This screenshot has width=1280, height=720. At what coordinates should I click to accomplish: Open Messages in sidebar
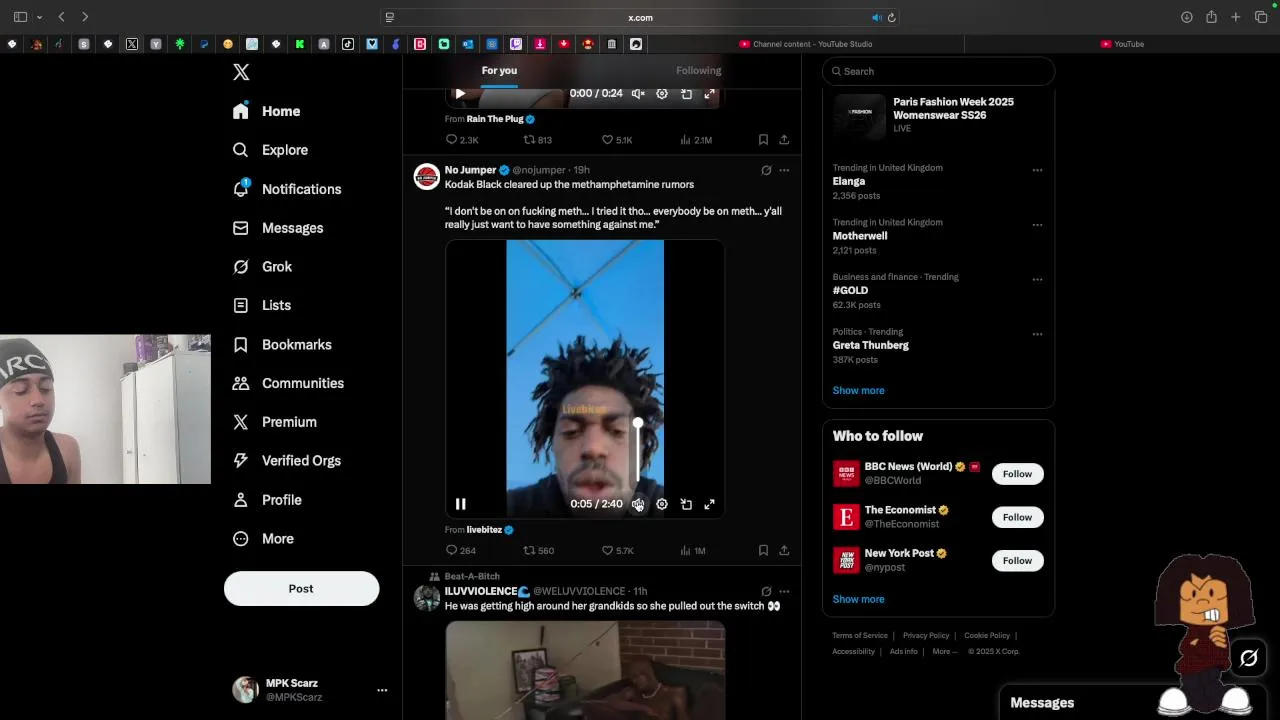click(x=278, y=228)
